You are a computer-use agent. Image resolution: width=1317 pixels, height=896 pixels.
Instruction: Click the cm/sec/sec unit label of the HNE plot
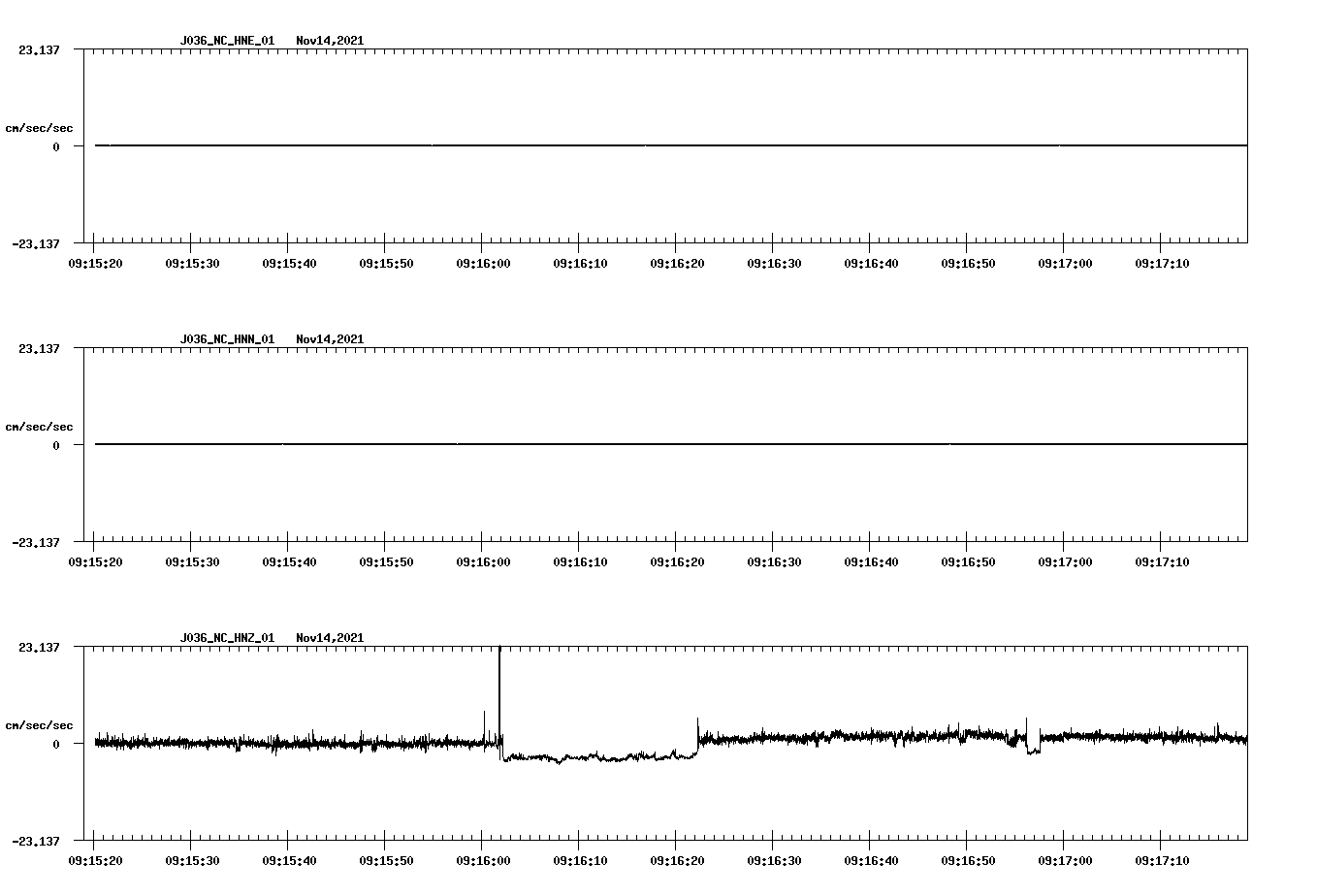(x=39, y=128)
